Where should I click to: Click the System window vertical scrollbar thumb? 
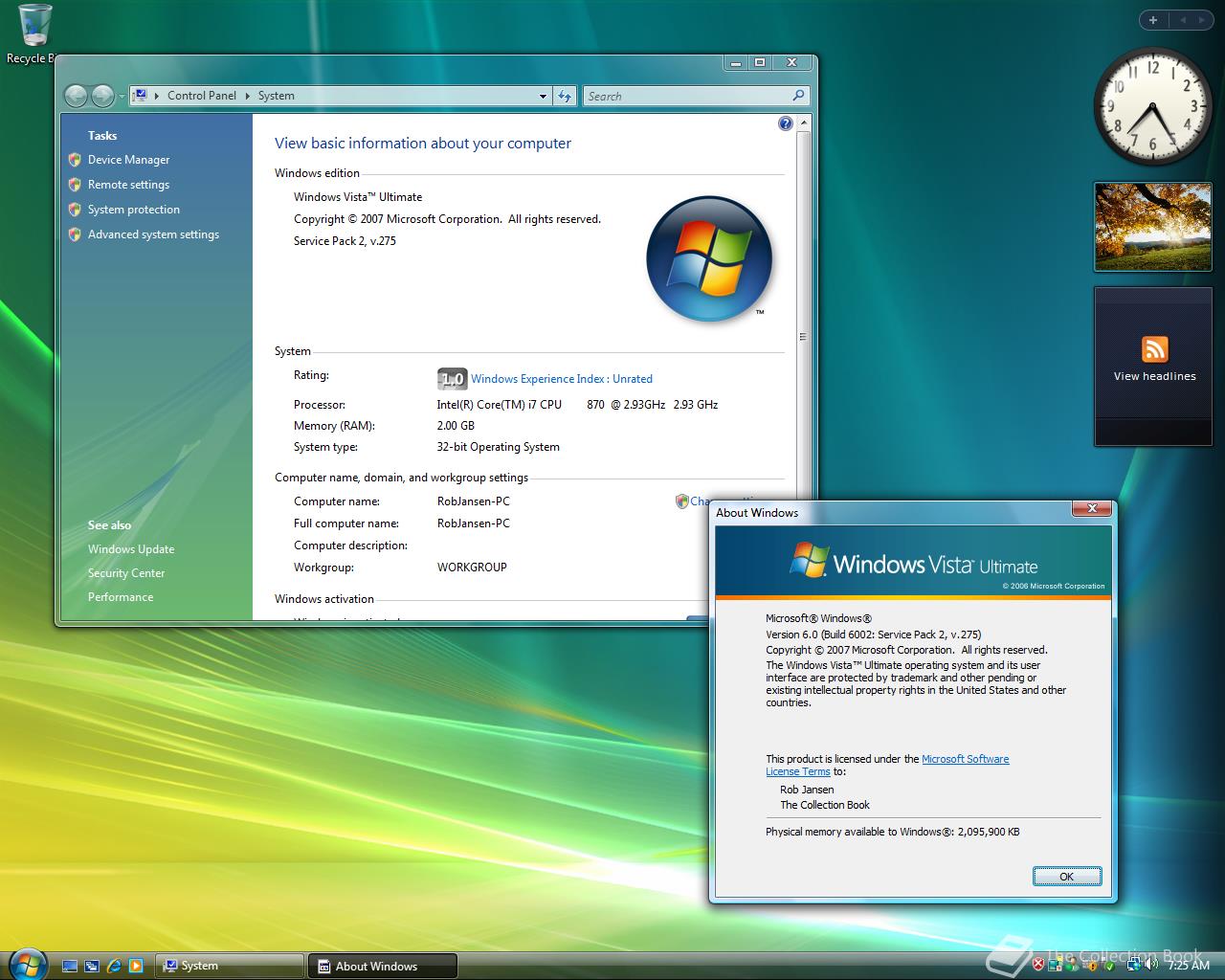tap(803, 336)
